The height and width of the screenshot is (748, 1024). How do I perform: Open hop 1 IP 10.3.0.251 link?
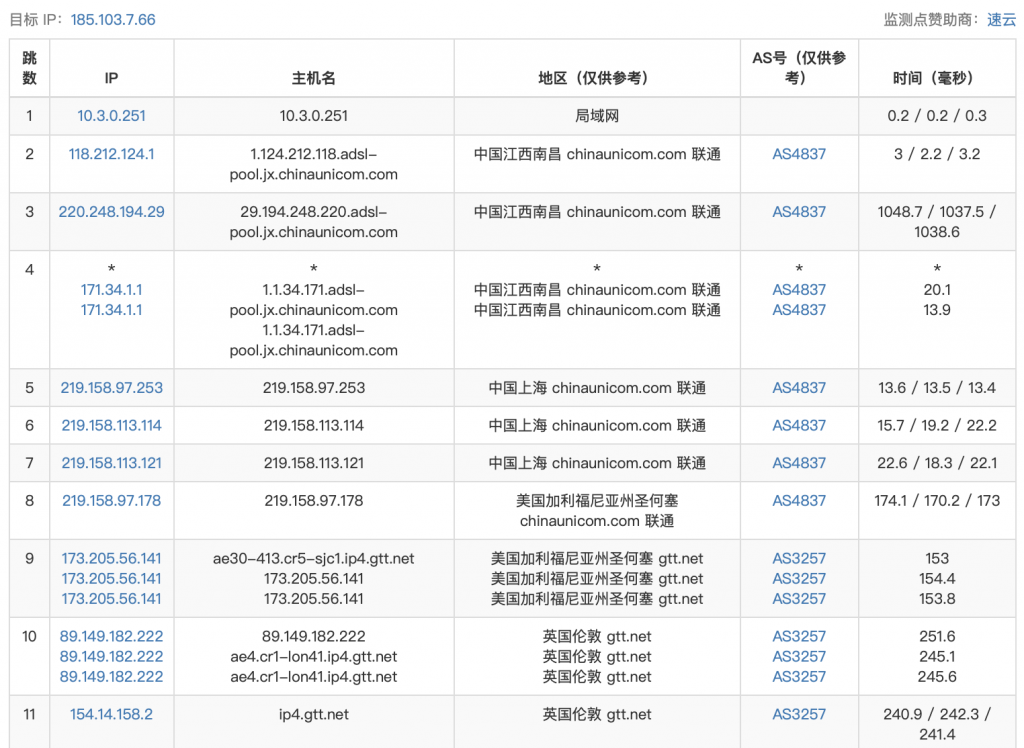tap(112, 116)
